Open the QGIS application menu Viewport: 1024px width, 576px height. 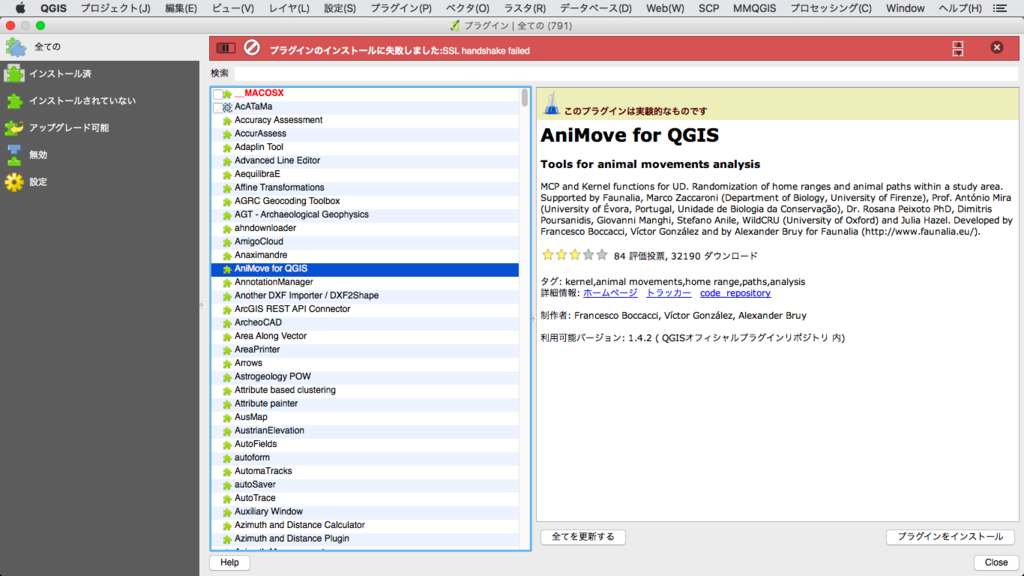tap(53, 8)
